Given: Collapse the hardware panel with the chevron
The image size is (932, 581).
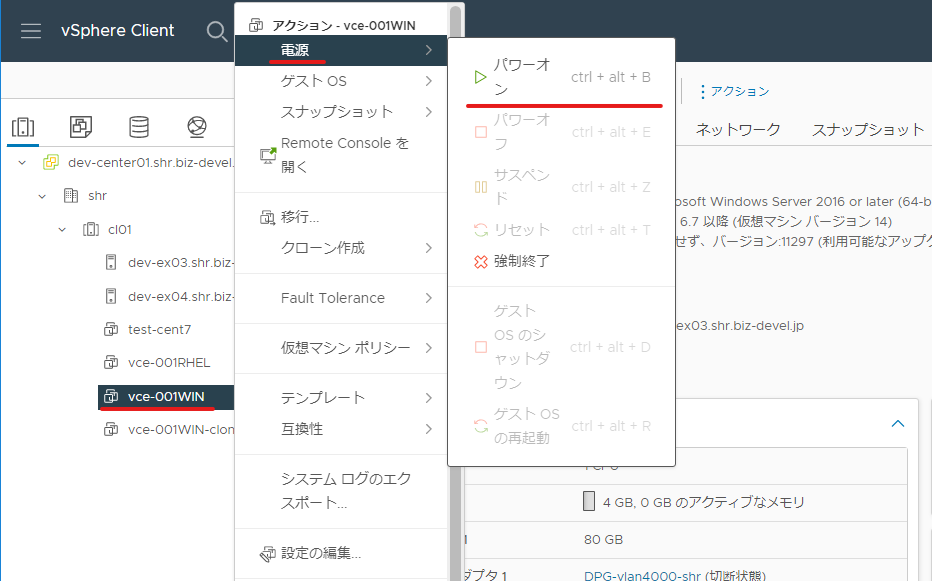Looking at the screenshot, I should pos(898,423).
